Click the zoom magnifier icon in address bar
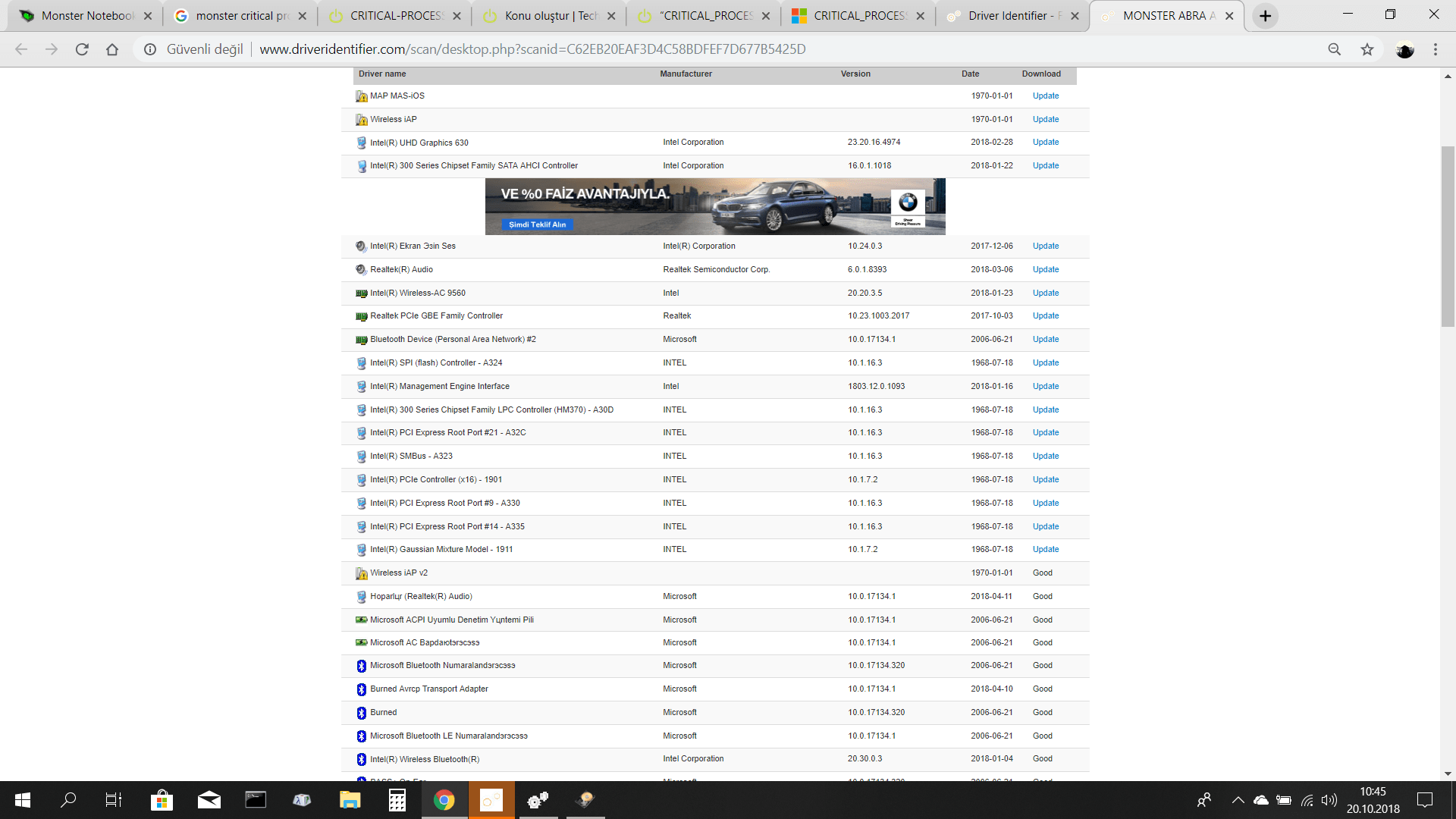Image resolution: width=1456 pixels, height=819 pixels. pos(1334,49)
